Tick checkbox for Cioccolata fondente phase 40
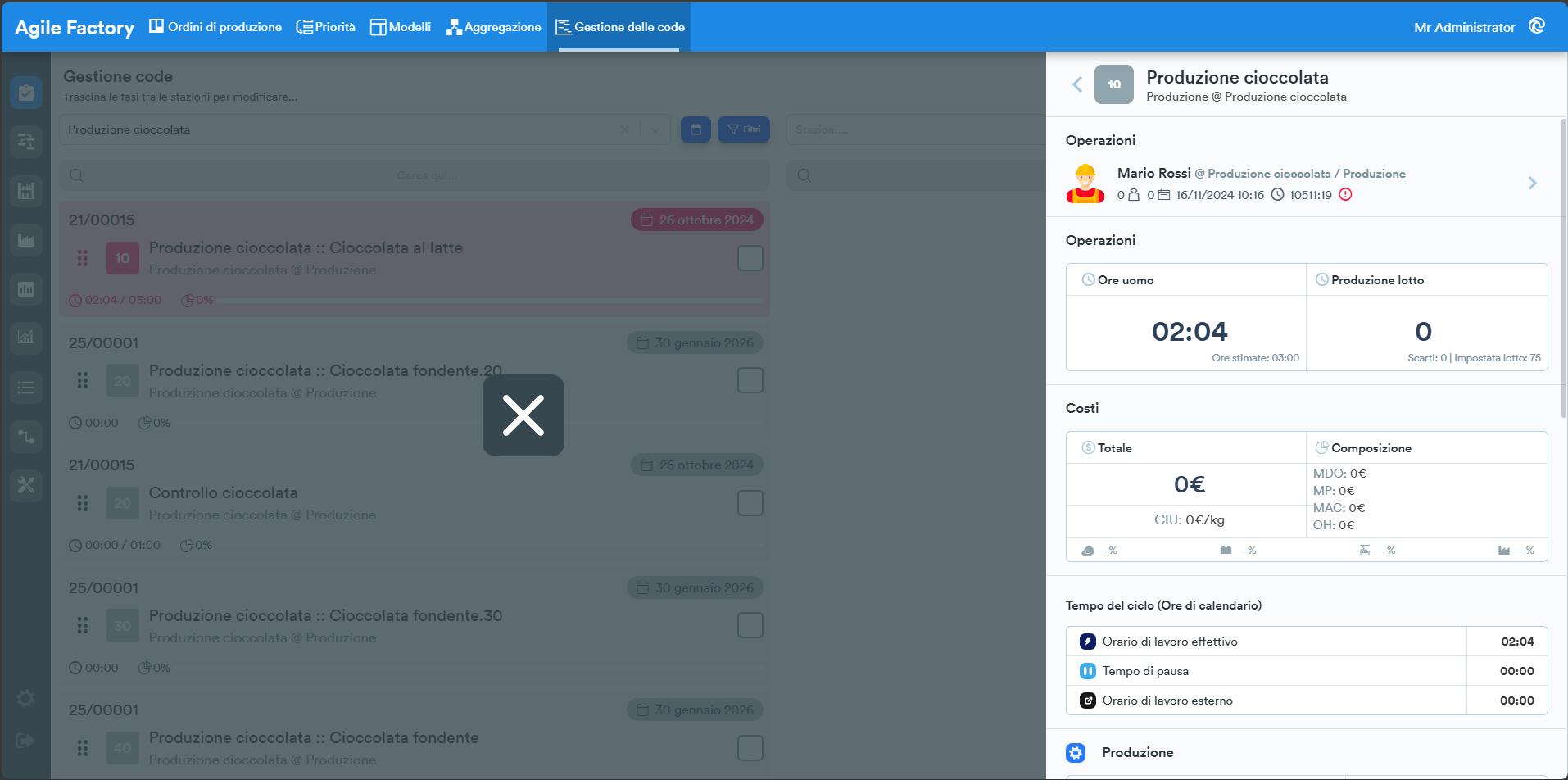This screenshot has height=780, width=1568. pyautogui.click(x=750, y=748)
